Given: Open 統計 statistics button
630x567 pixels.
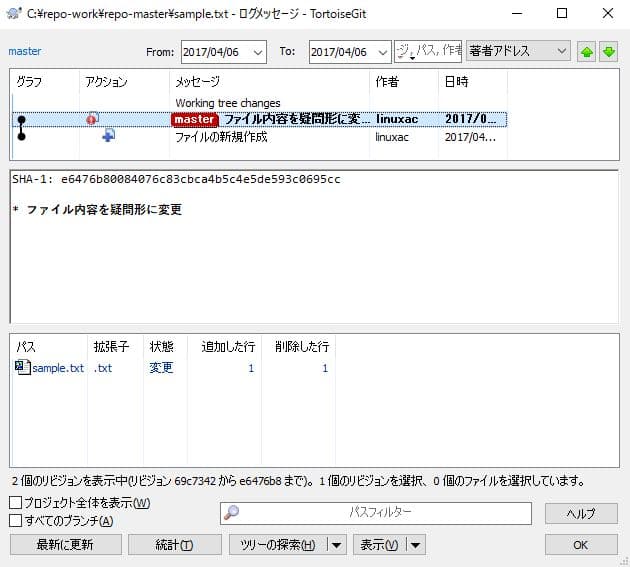Looking at the screenshot, I should [174, 545].
